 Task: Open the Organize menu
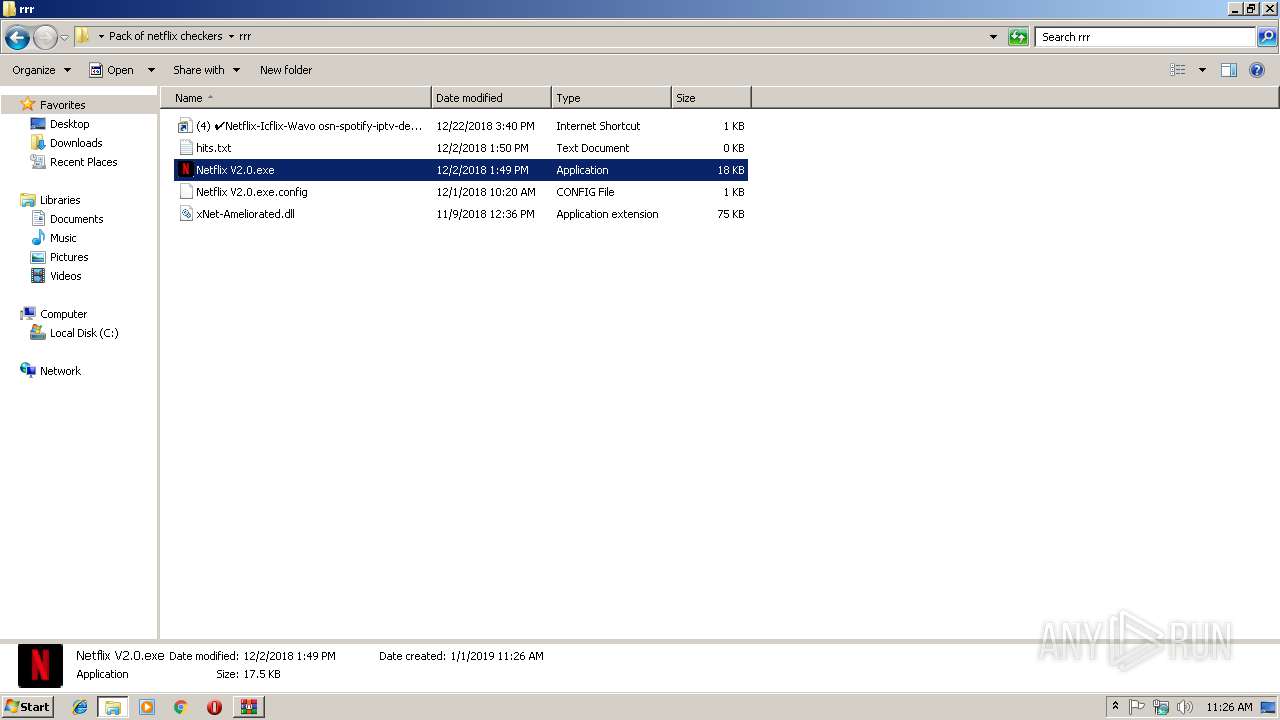tap(41, 70)
